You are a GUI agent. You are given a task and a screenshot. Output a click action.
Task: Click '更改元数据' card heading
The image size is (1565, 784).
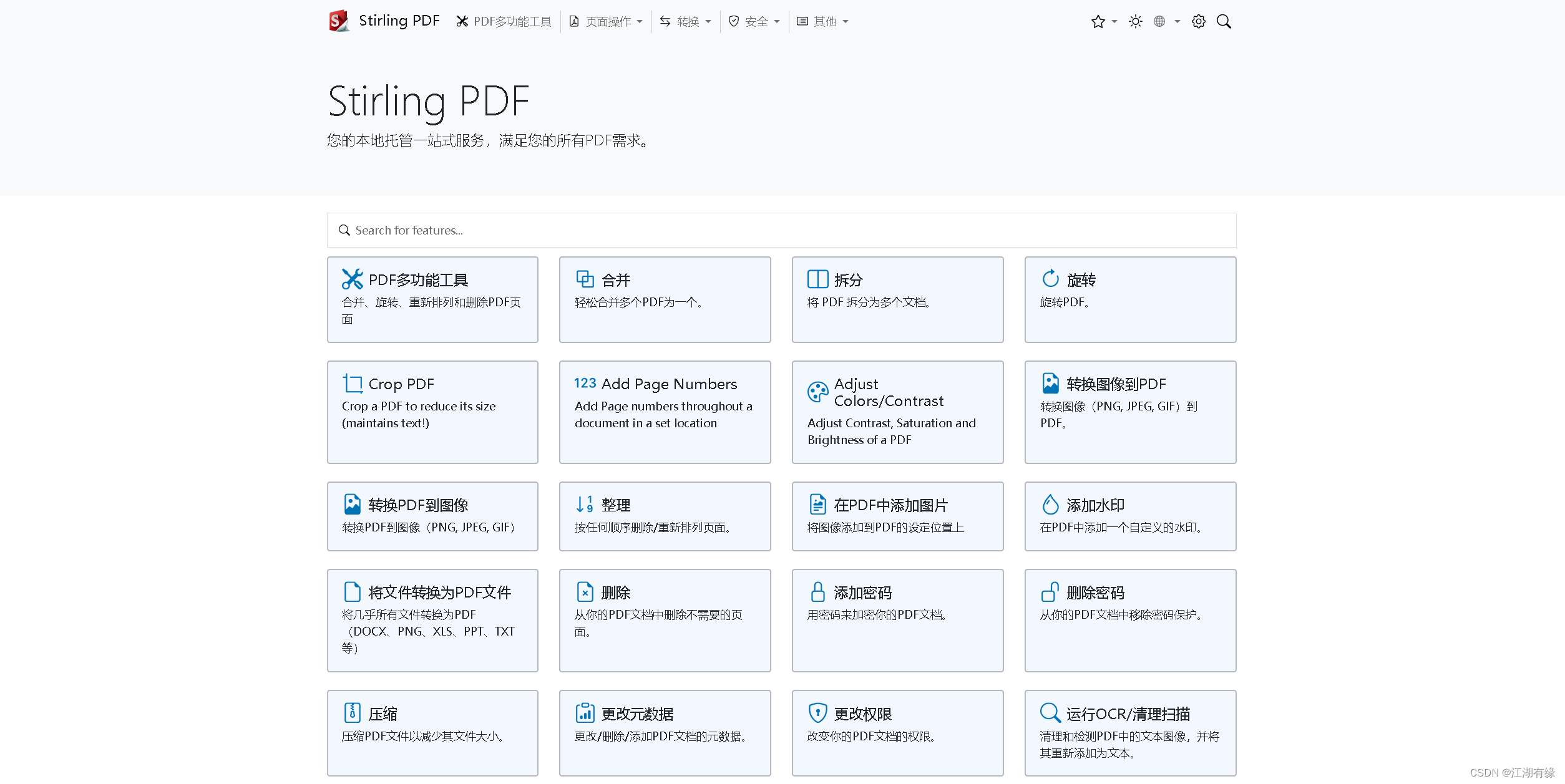tap(638, 714)
